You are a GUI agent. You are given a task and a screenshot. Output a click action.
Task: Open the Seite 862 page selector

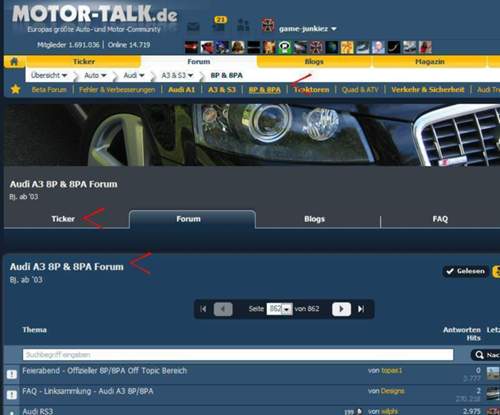point(279,309)
